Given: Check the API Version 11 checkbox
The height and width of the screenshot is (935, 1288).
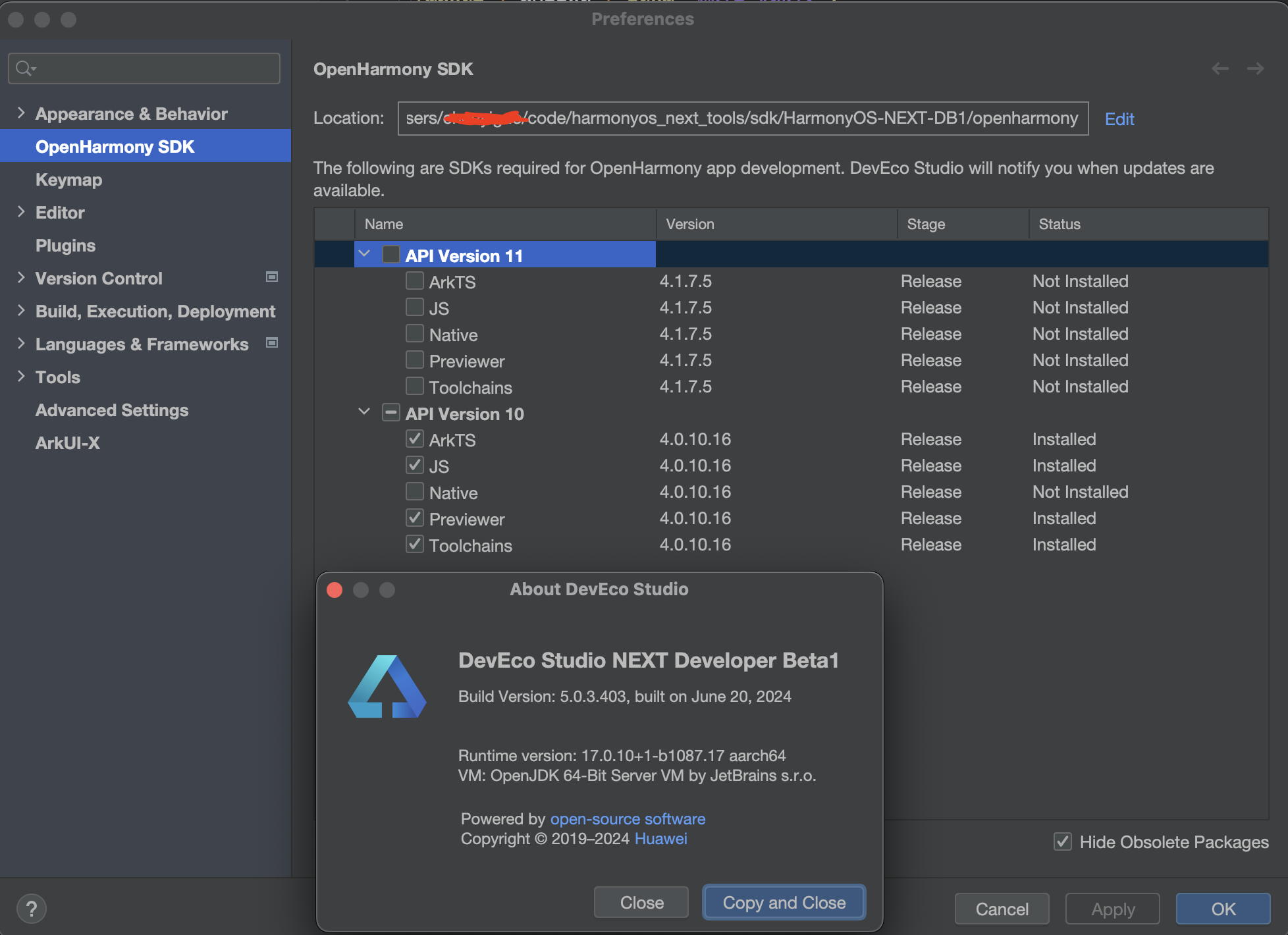Looking at the screenshot, I should tap(391, 254).
